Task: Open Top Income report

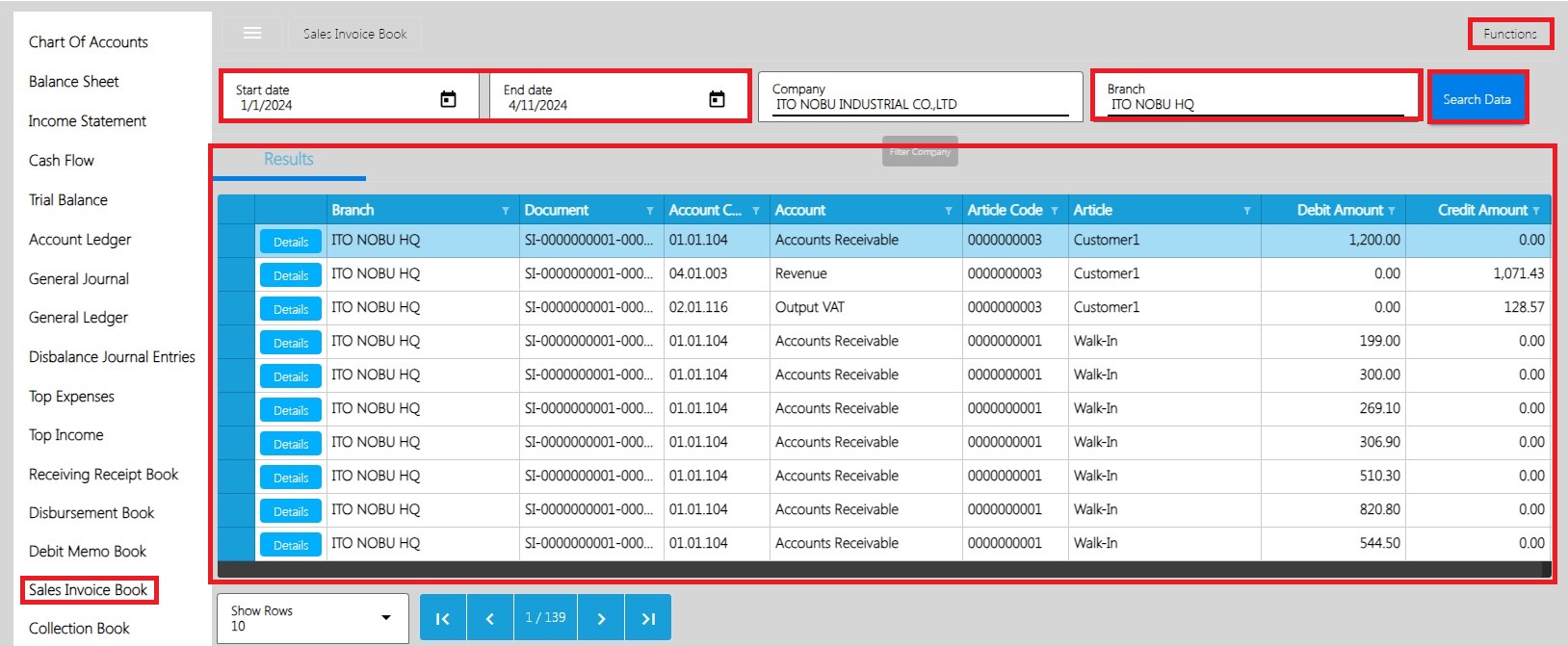Action: click(66, 435)
